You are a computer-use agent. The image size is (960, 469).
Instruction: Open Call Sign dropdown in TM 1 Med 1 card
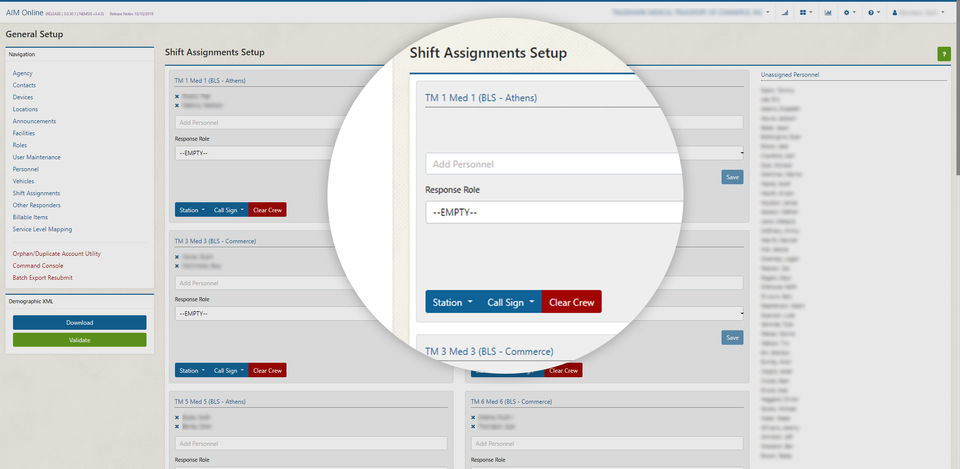[229, 210]
